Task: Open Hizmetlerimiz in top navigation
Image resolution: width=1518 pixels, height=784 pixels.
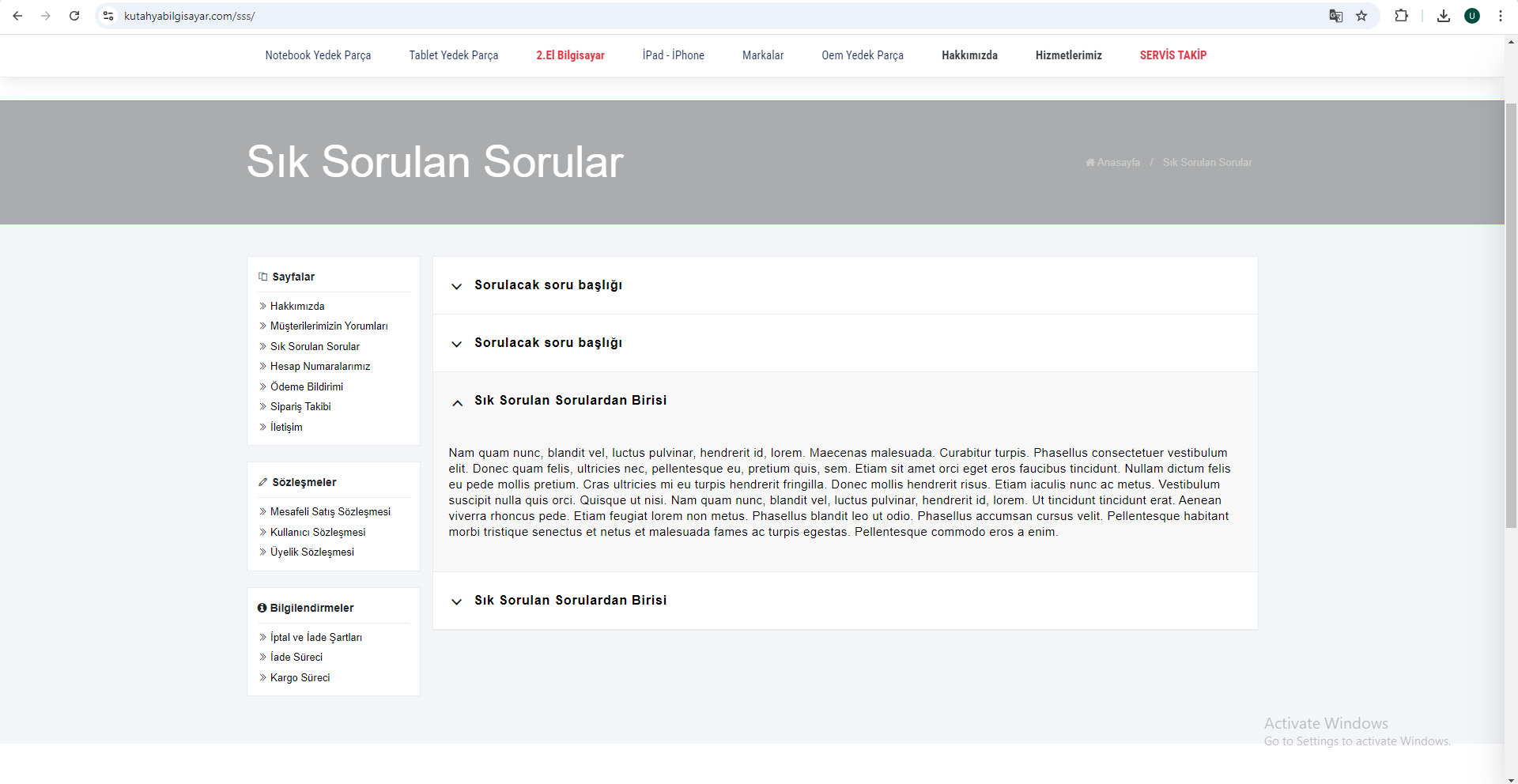Action: click(x=1069, y=55)
